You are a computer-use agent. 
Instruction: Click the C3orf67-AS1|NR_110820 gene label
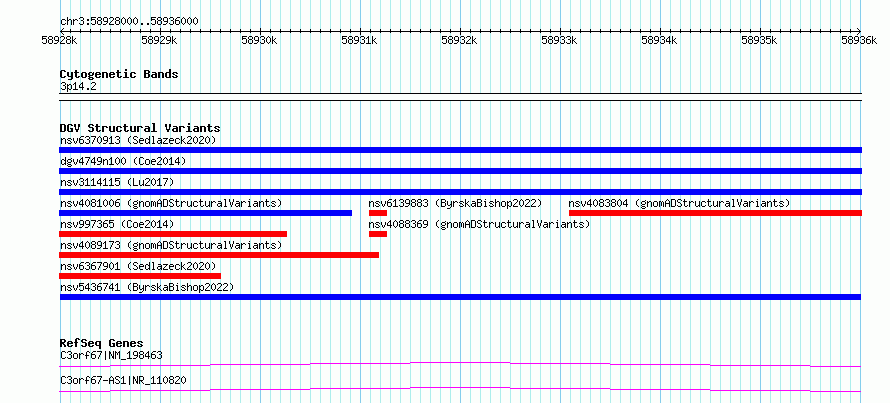tap(123, 380)
